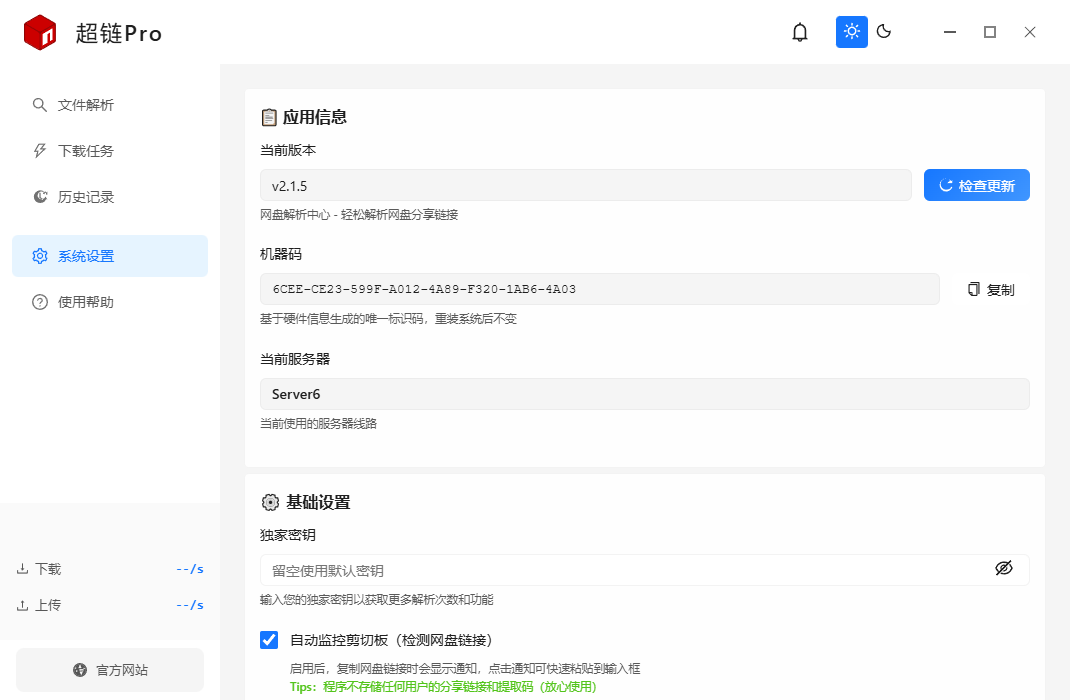Switch to dark mode with the moon icon
The height and width of the screenshot is (700, 1070).
883,31
